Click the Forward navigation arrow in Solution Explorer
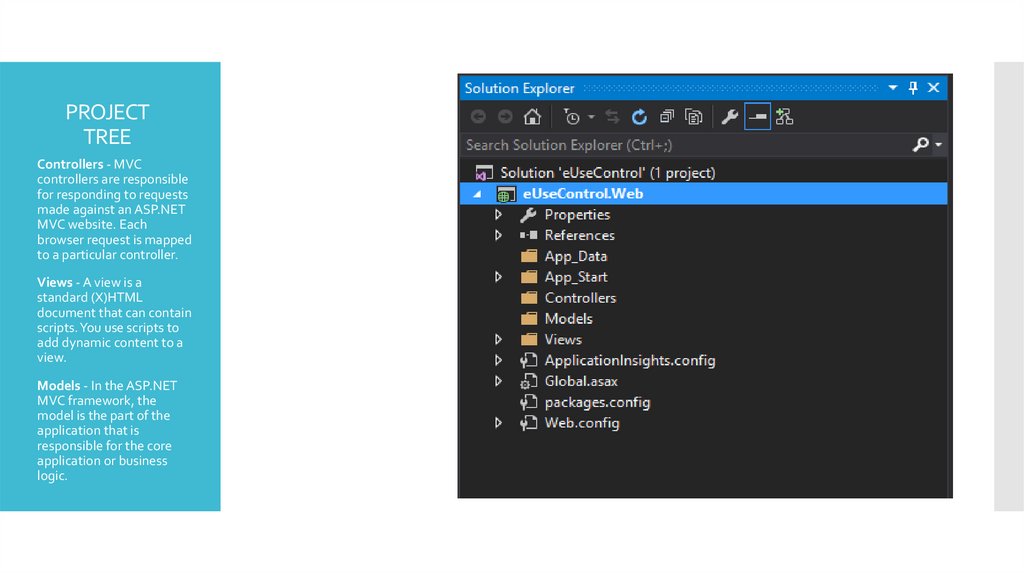Viewport: 1024px width, 574px height. 505,117
